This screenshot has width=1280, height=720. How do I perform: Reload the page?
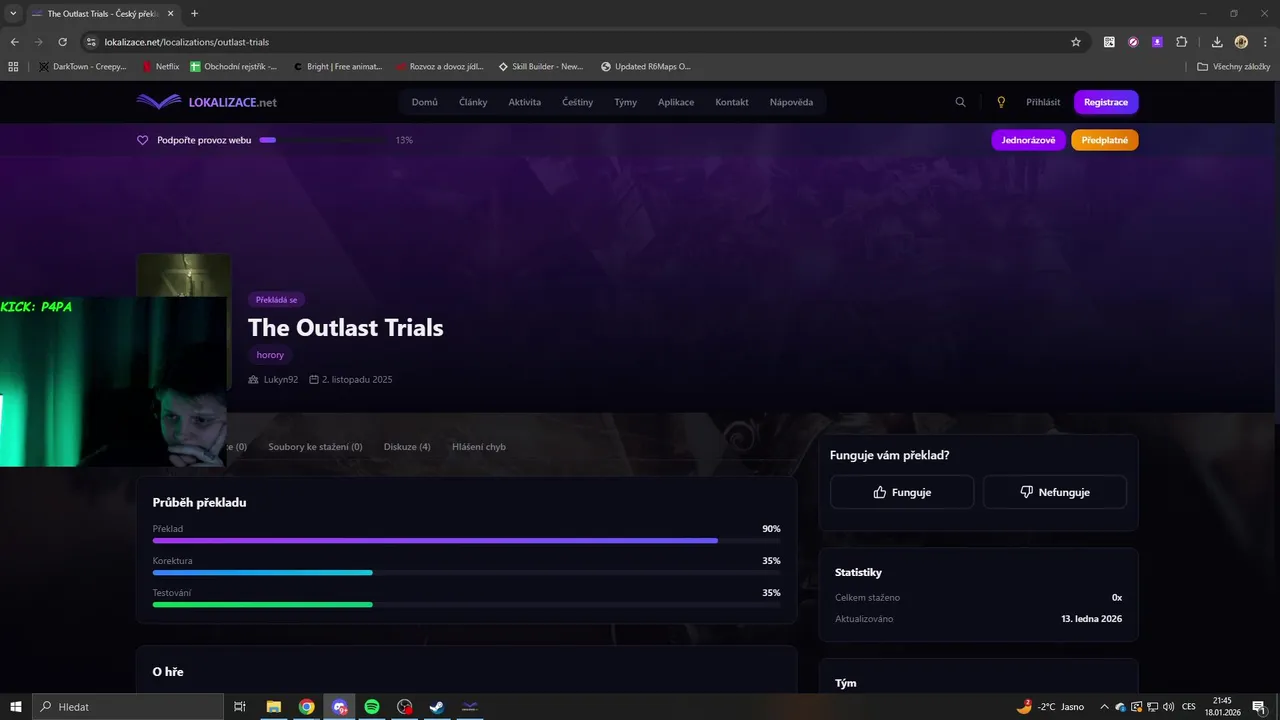(62, 42)
